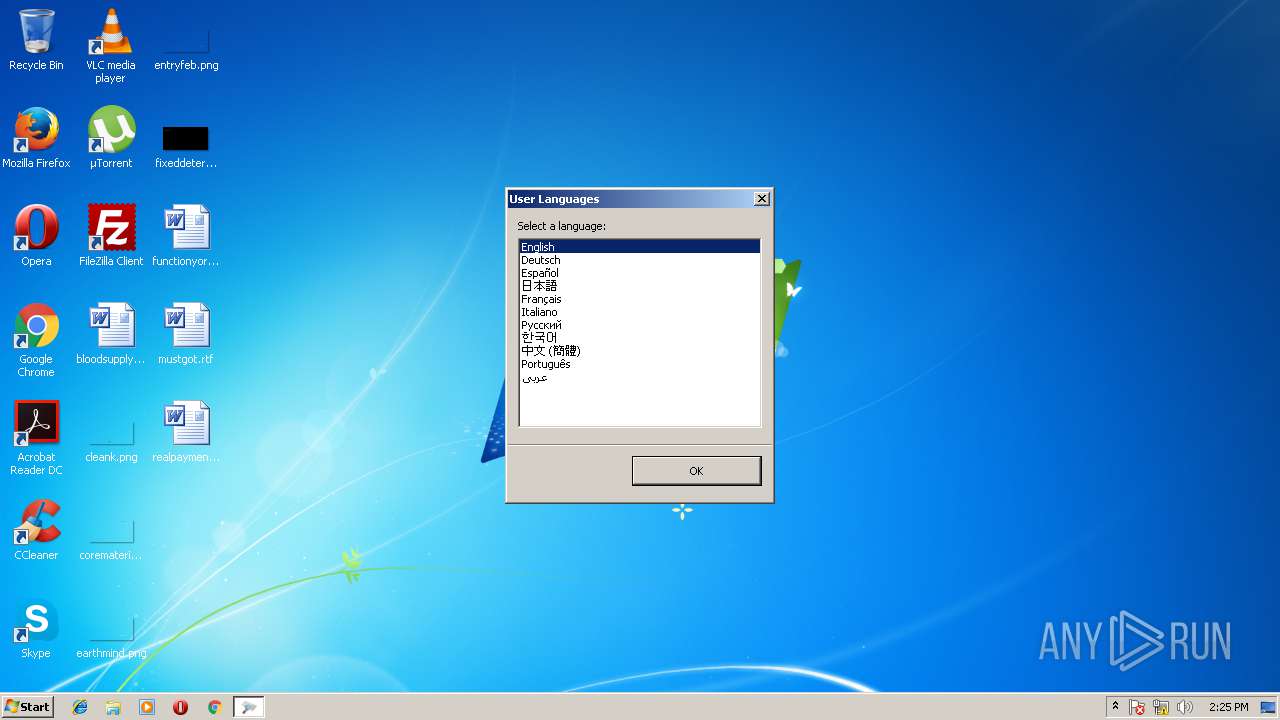
Task: Open Windows Explorer from the taskbar
Action: point(113,707)
